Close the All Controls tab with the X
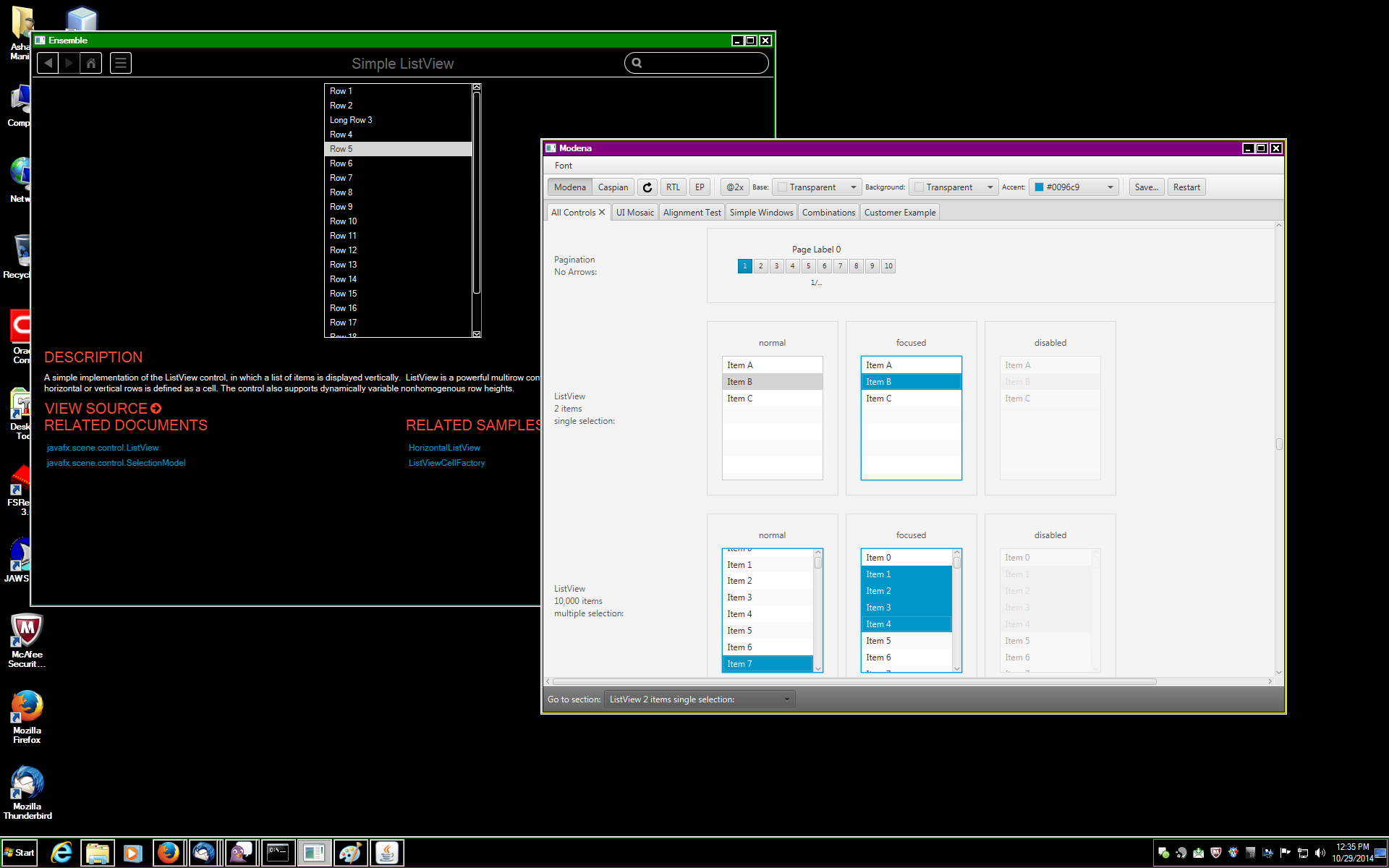1389x868 pixels. (x=602, y=212)
